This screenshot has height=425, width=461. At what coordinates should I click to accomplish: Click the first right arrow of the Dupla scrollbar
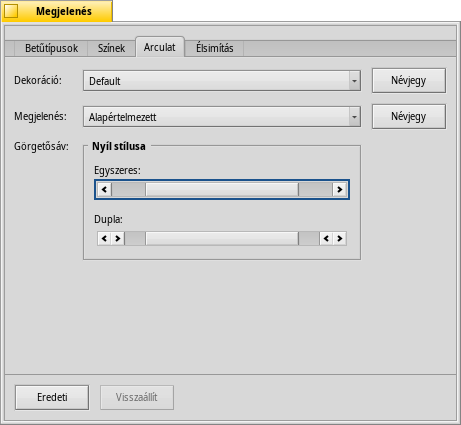coord(118,239)
